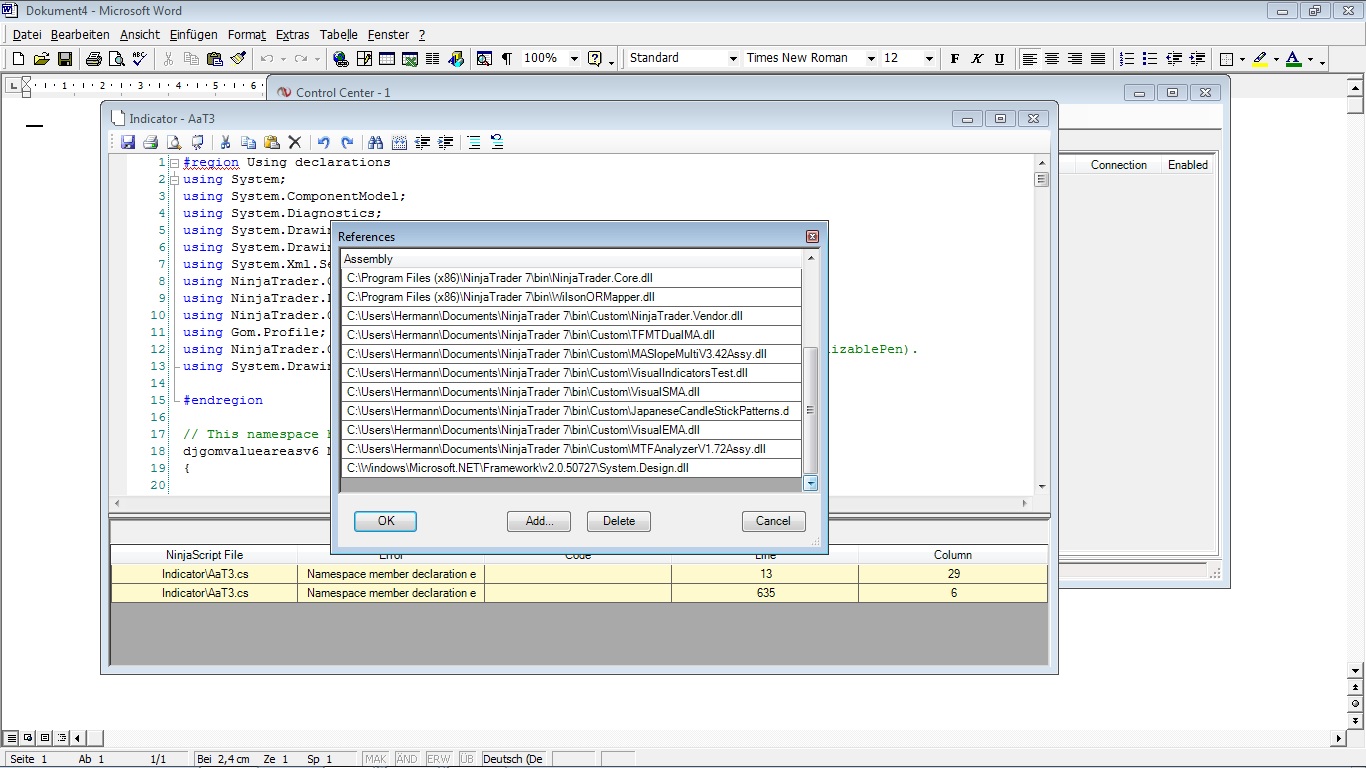Toggle the paragraph marks (¶) icon
This screenshot has height=768, width=1366.
click(507, 59)
